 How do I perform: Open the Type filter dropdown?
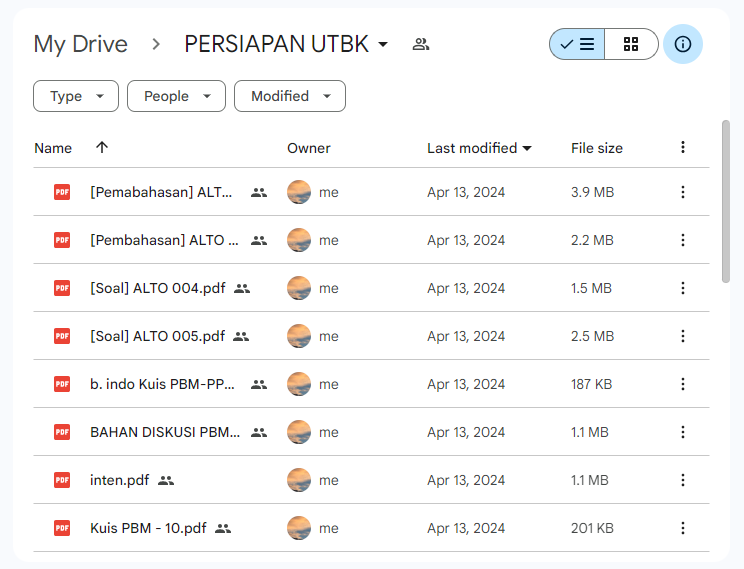pos(76,96)
